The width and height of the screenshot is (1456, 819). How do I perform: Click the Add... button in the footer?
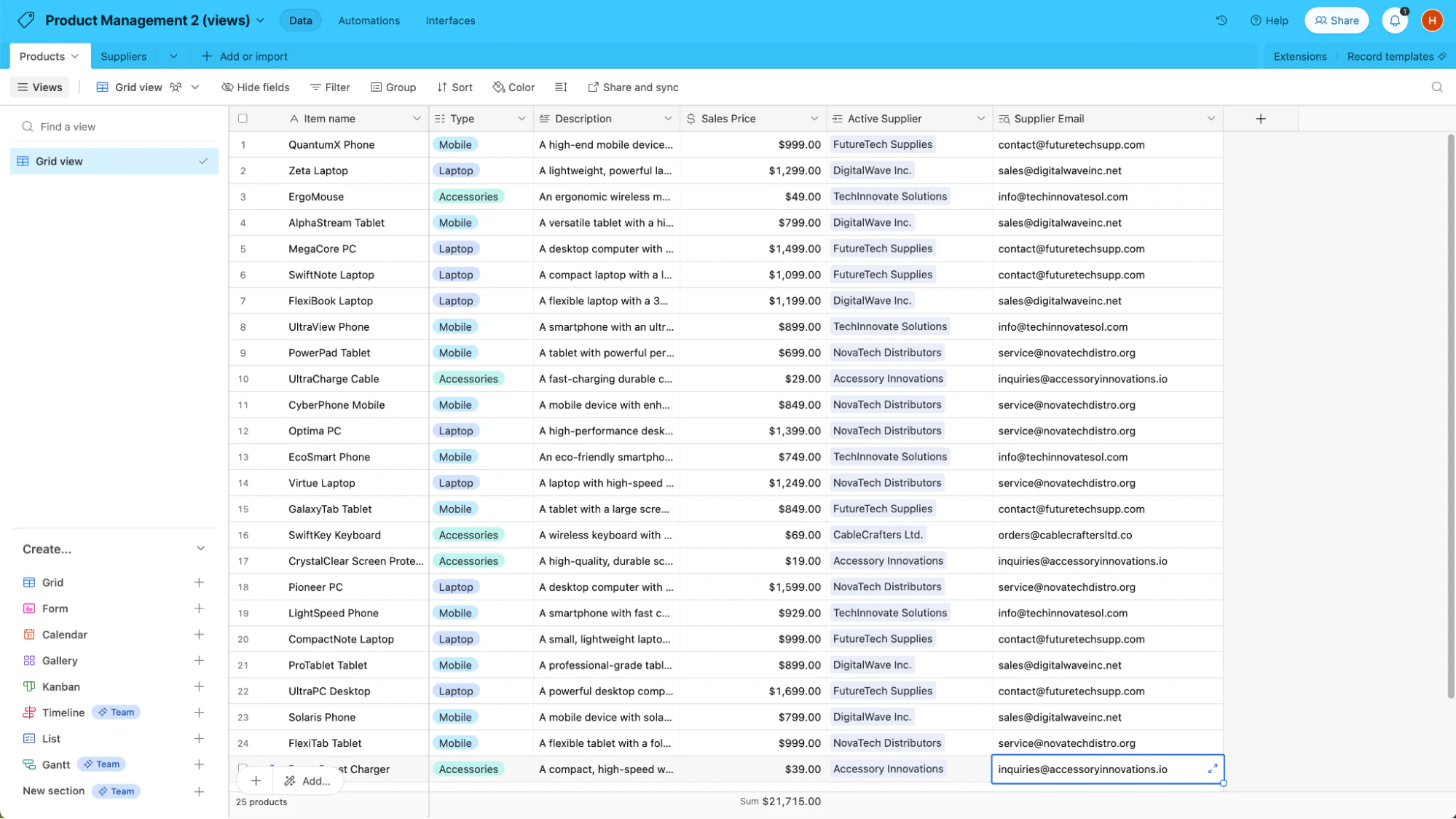307,781
